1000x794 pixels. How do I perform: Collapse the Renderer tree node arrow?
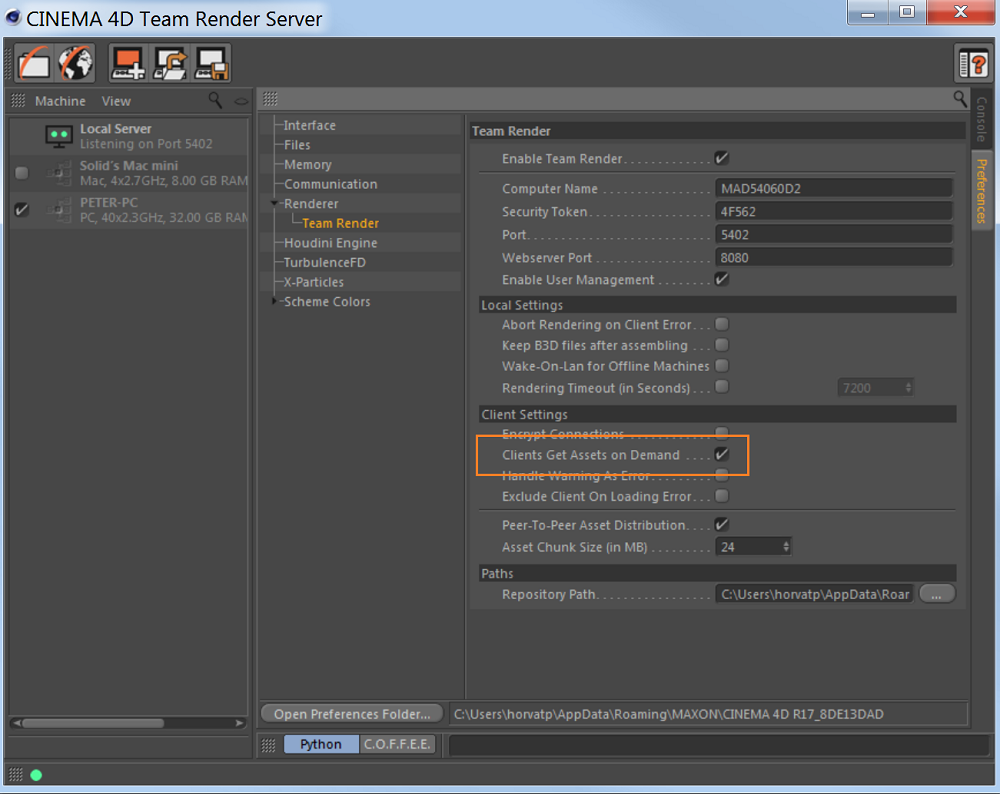pos(275,203)
